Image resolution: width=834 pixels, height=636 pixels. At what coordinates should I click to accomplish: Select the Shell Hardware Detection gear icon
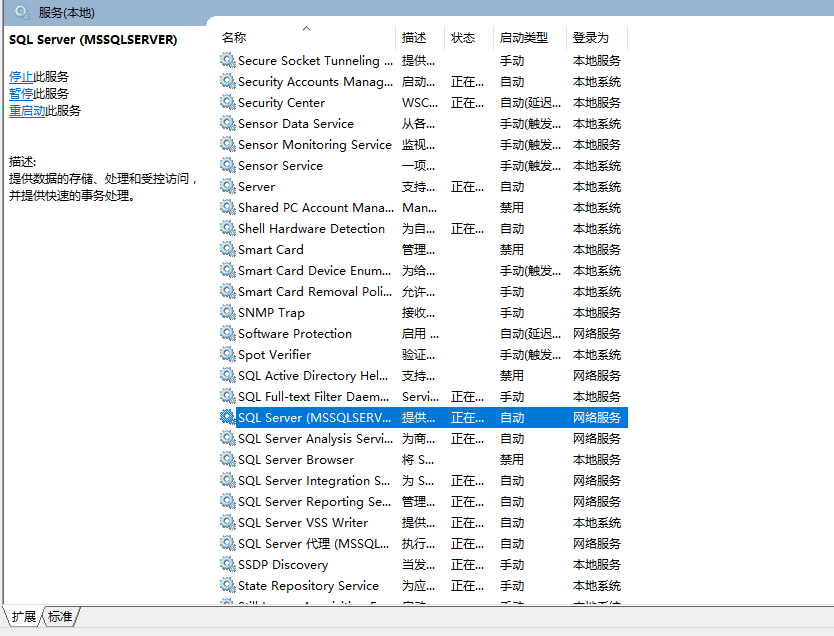pyautogui.click(x=228, y=228)
